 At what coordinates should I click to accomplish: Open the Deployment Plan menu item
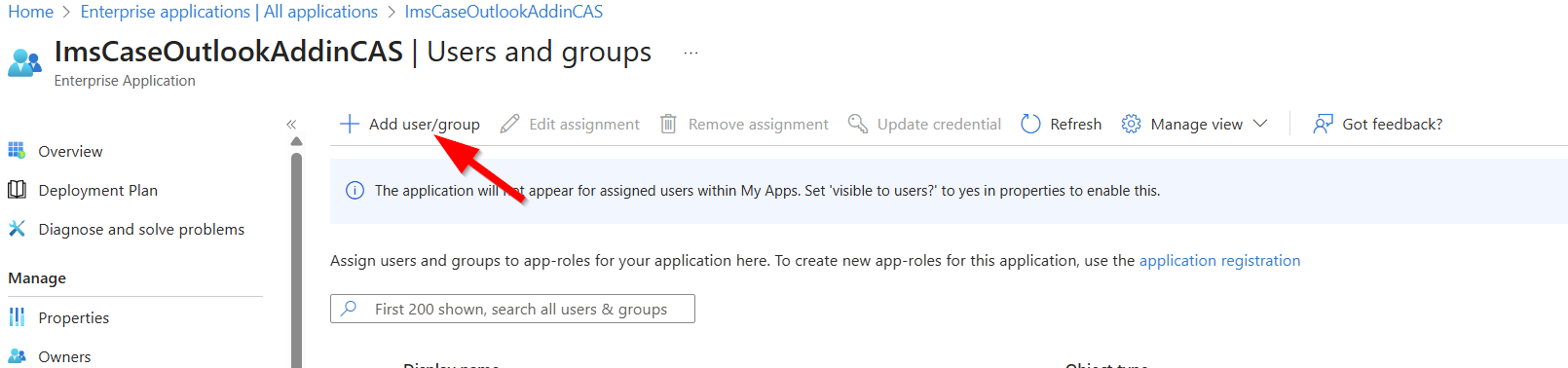pyautogui.click(x=98, y=190)
